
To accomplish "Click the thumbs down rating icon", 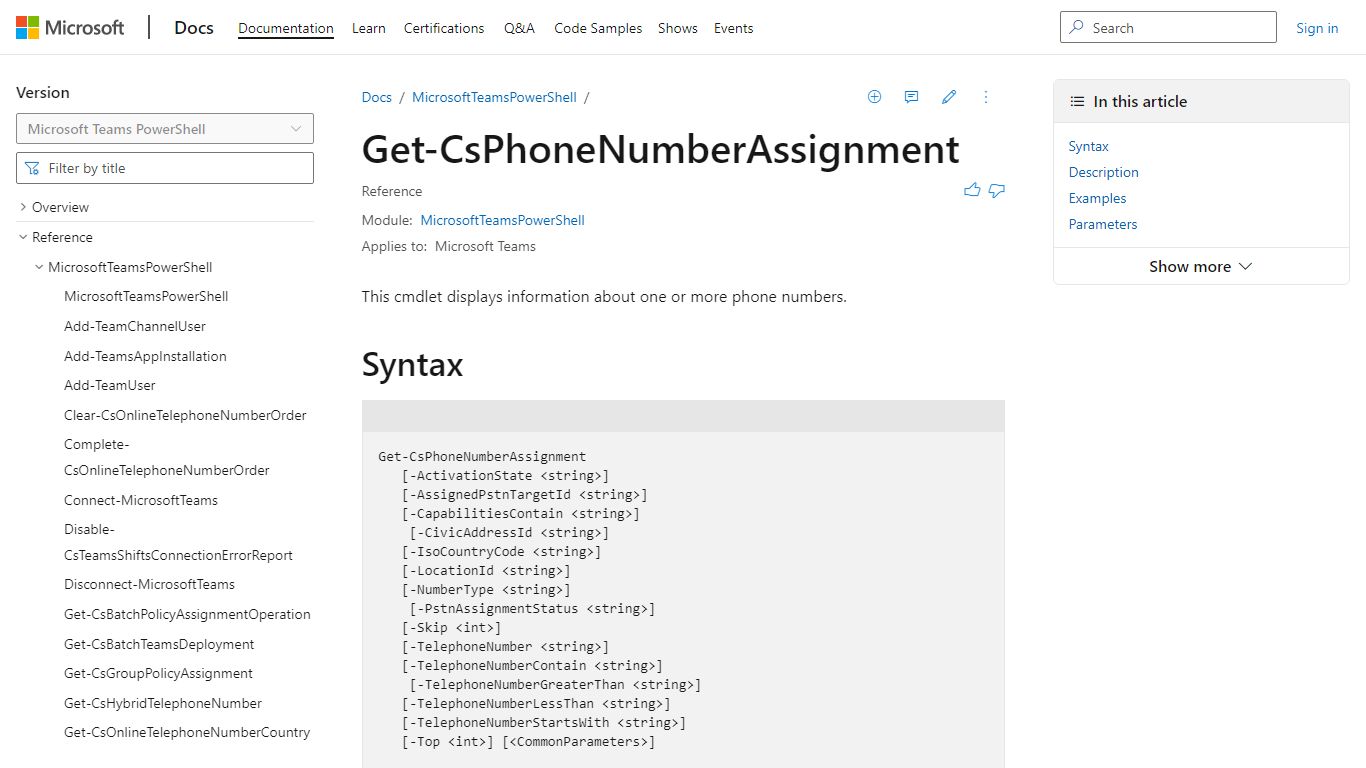I will click(997, 190).
